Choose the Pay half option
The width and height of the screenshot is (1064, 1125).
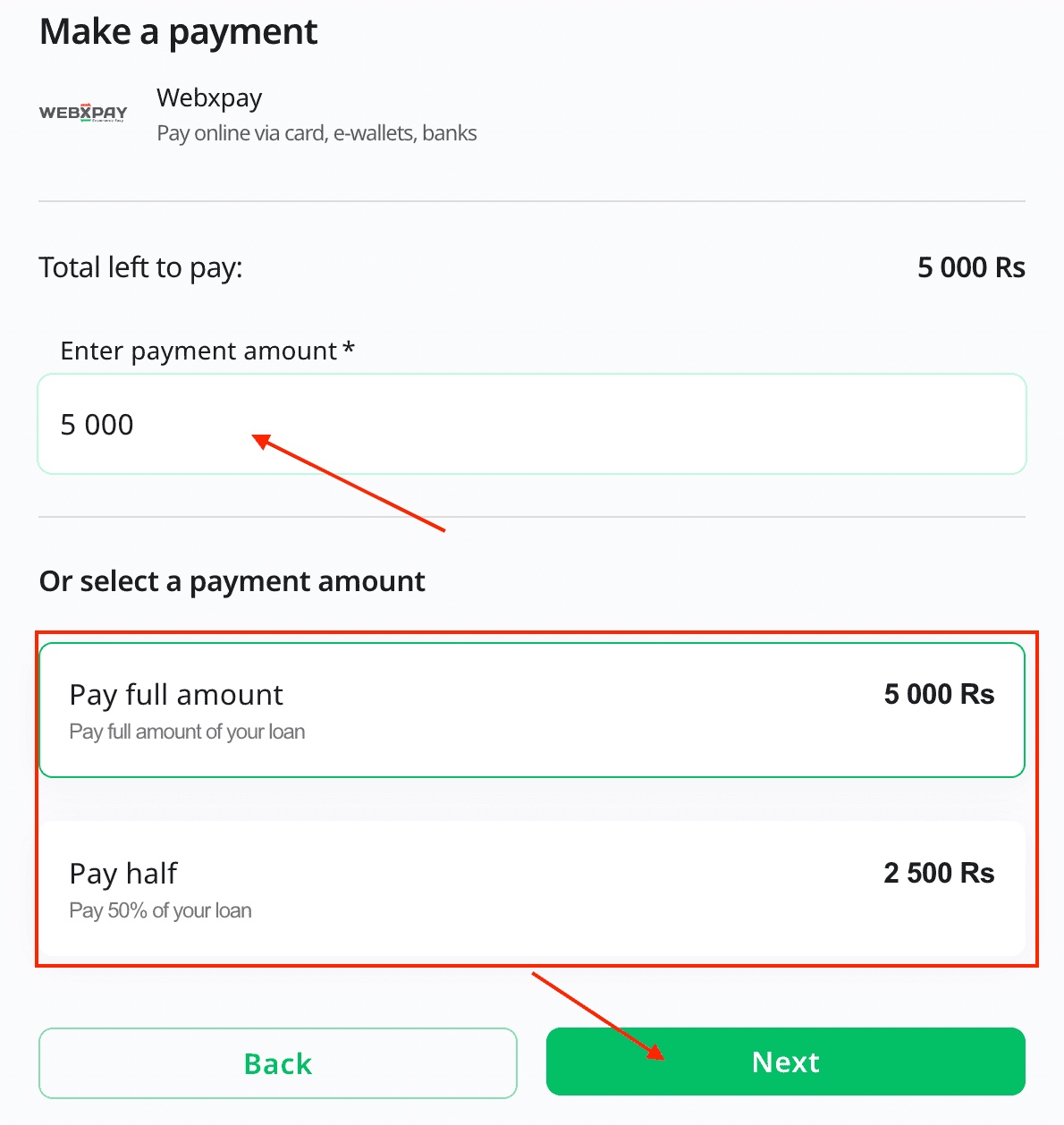pyautogui.click(x=531, y=889)
